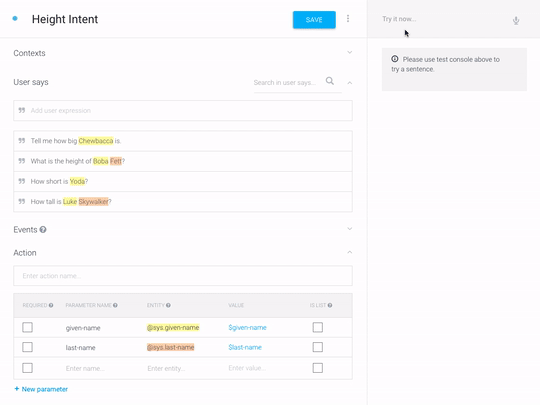
Task: Open the $last-name value link
Action: 245,347
